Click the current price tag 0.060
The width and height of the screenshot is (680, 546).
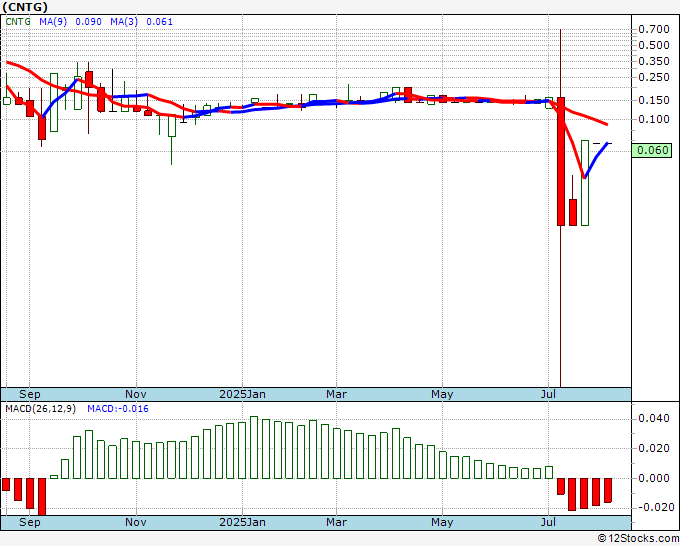[652, 150]
